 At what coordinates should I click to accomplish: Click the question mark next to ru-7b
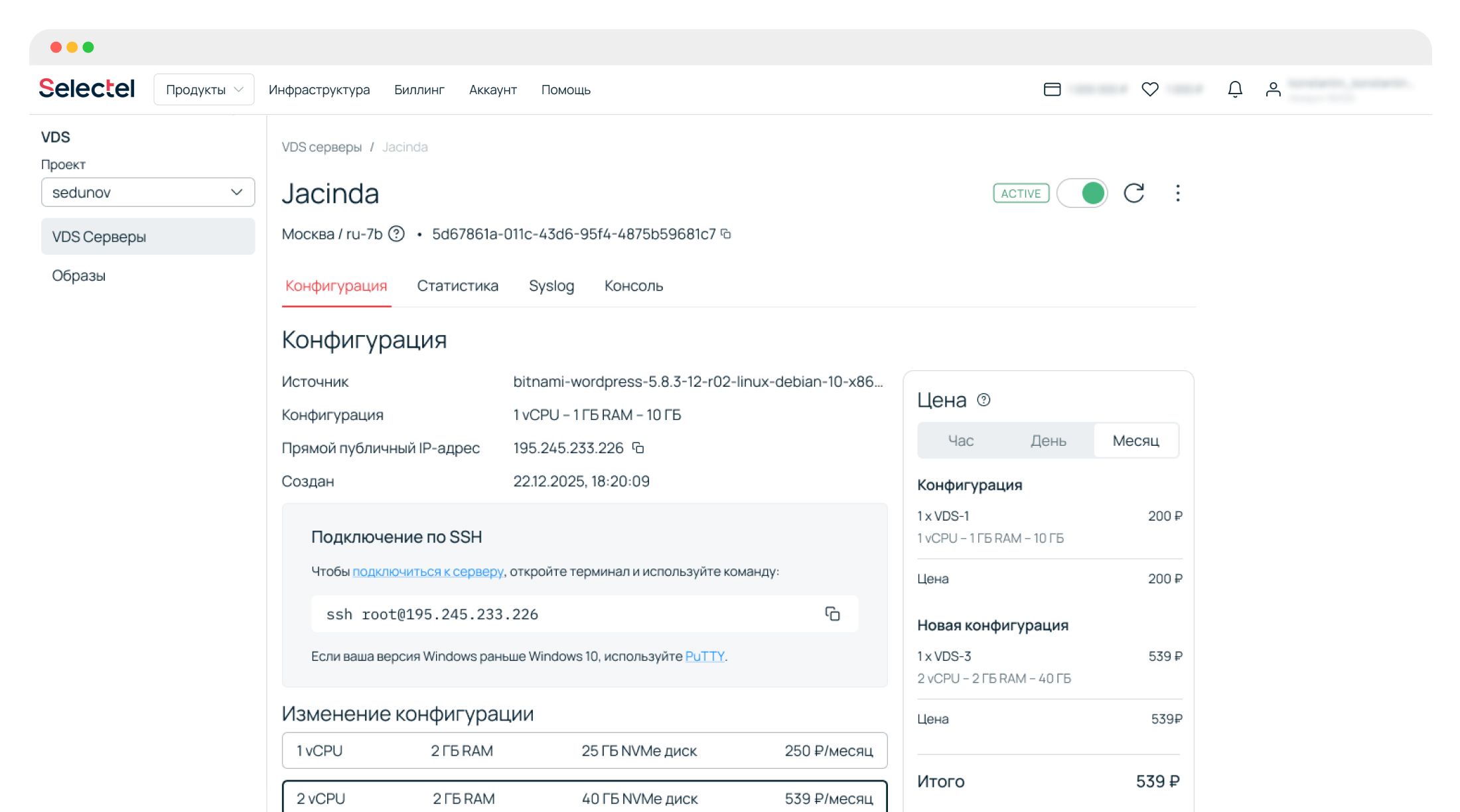pyautogui.click(x=396, y=234)
